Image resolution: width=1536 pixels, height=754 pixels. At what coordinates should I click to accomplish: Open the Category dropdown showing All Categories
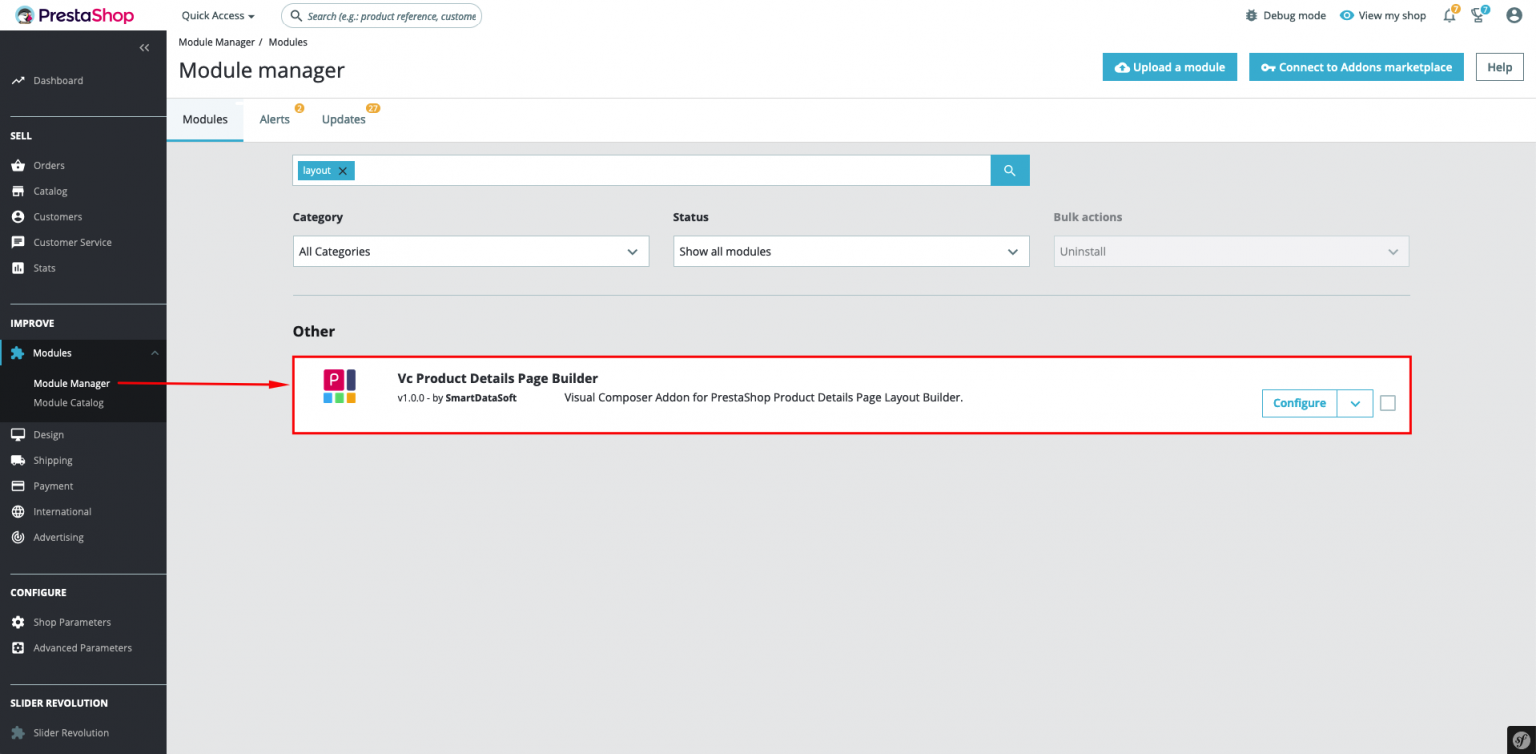tap(470, 251)
